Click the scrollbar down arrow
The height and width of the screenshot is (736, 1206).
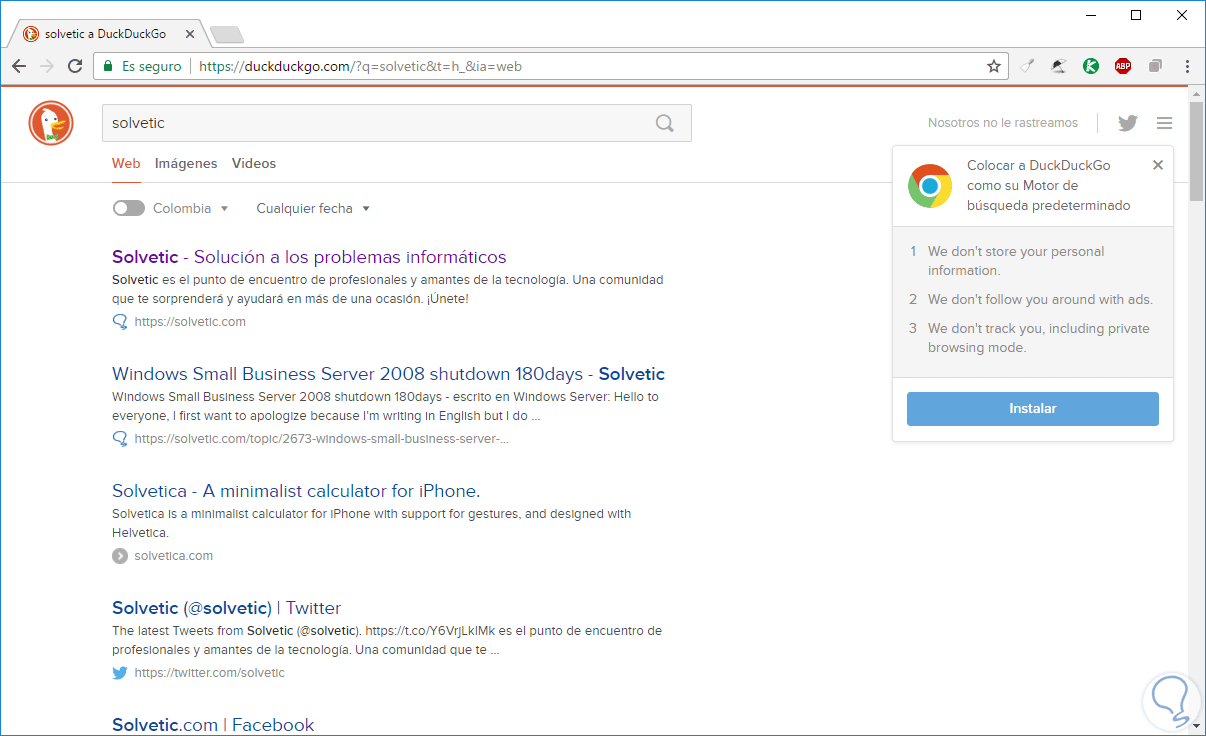[1196, 726]
